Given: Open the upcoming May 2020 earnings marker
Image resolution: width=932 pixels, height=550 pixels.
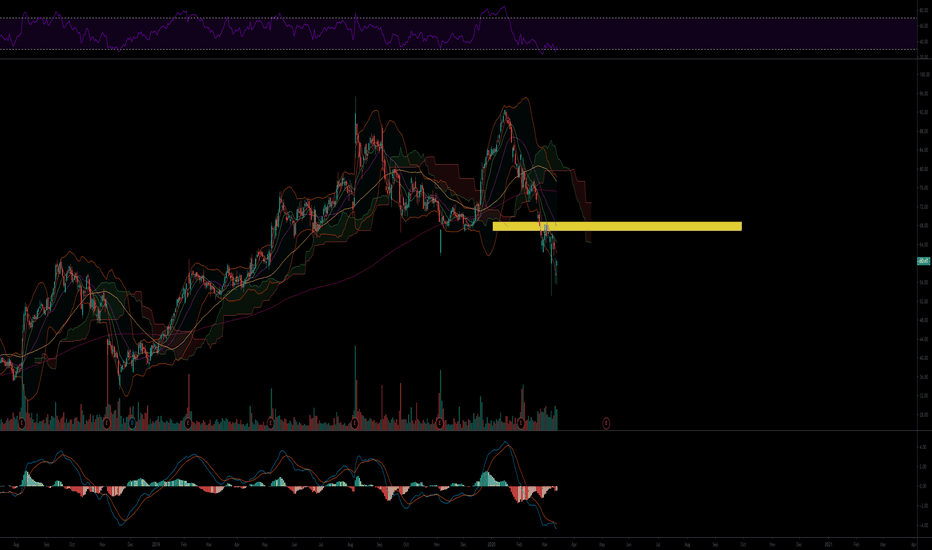Looking at the screenshot, I should coord(606,423).
